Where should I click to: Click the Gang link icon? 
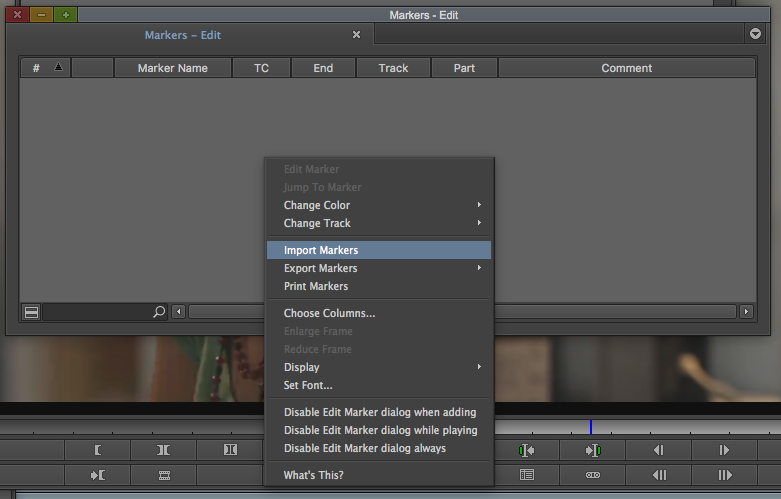click(x=593, y=474)
